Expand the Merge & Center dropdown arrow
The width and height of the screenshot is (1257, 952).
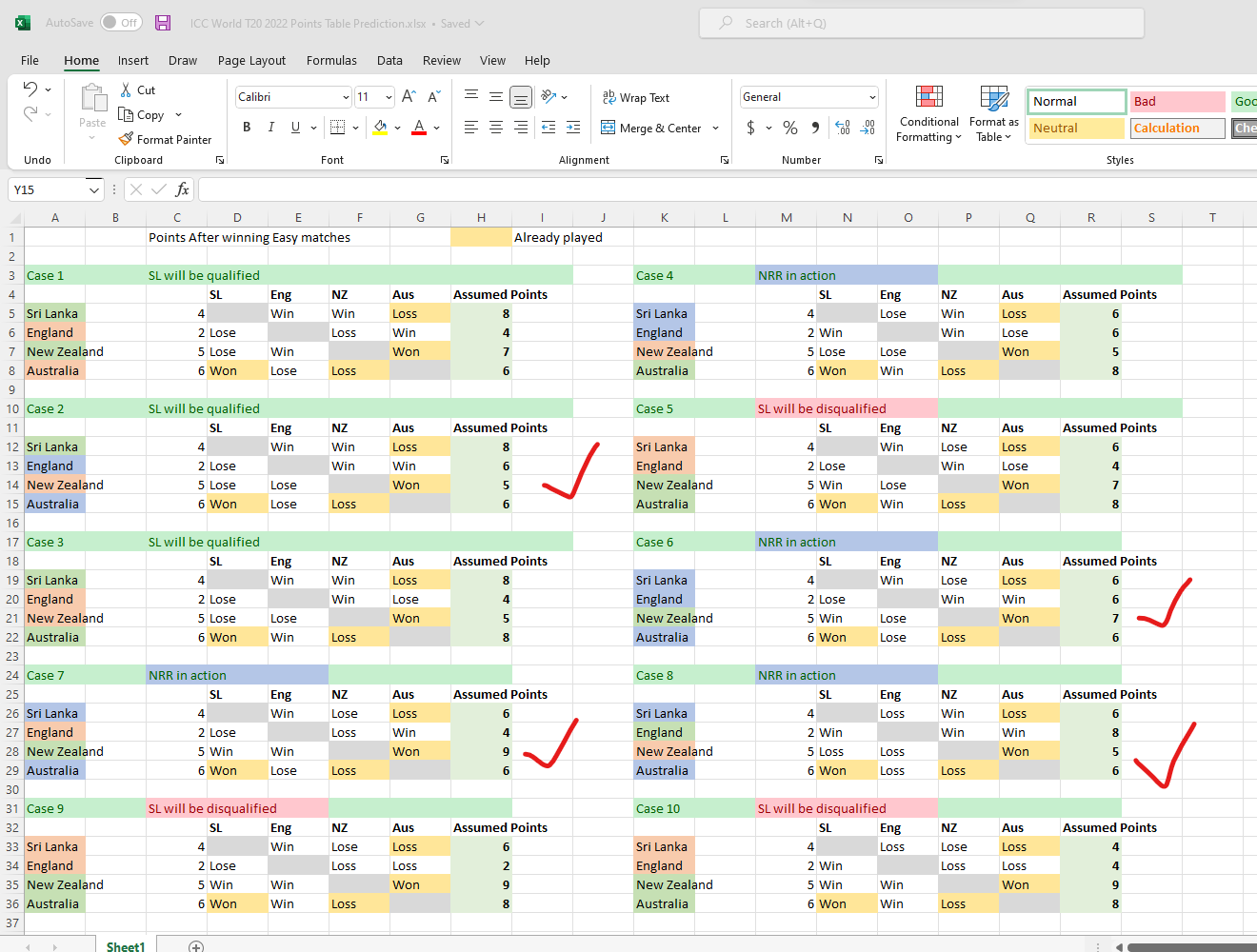(x=715, y=128)
